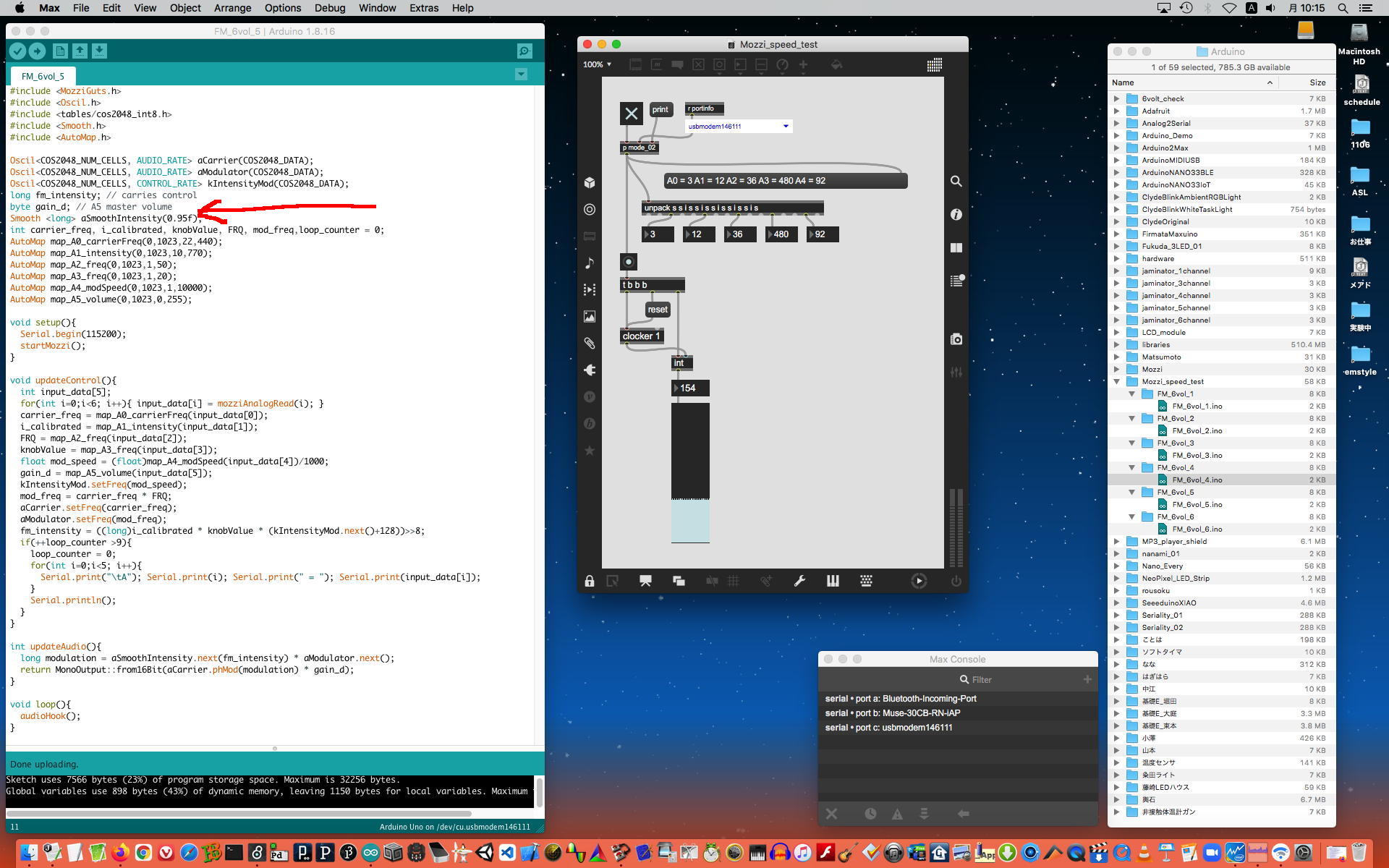
Task: Click the vertical slider below 154
Action: point(690,472)
